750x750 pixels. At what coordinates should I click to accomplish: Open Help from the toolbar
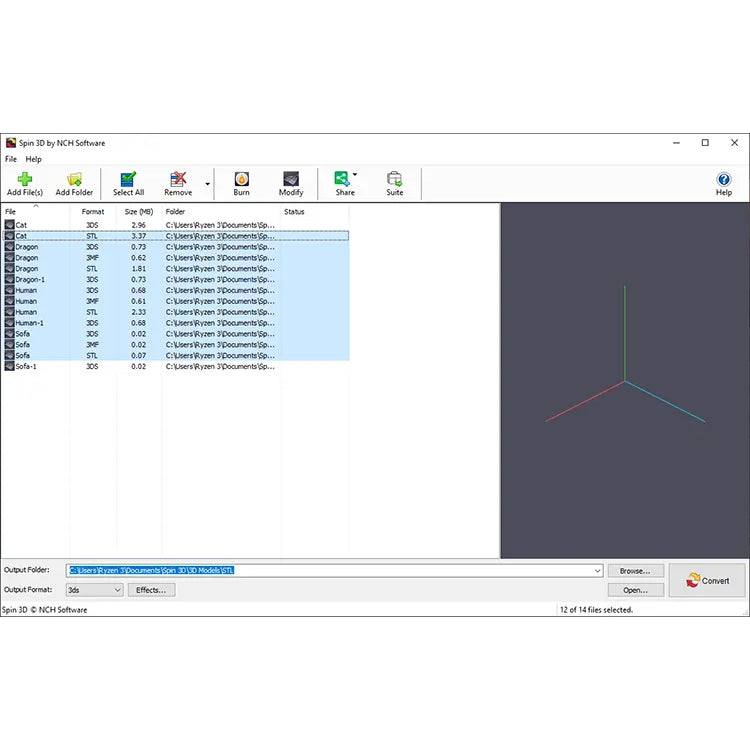point(724,184)
